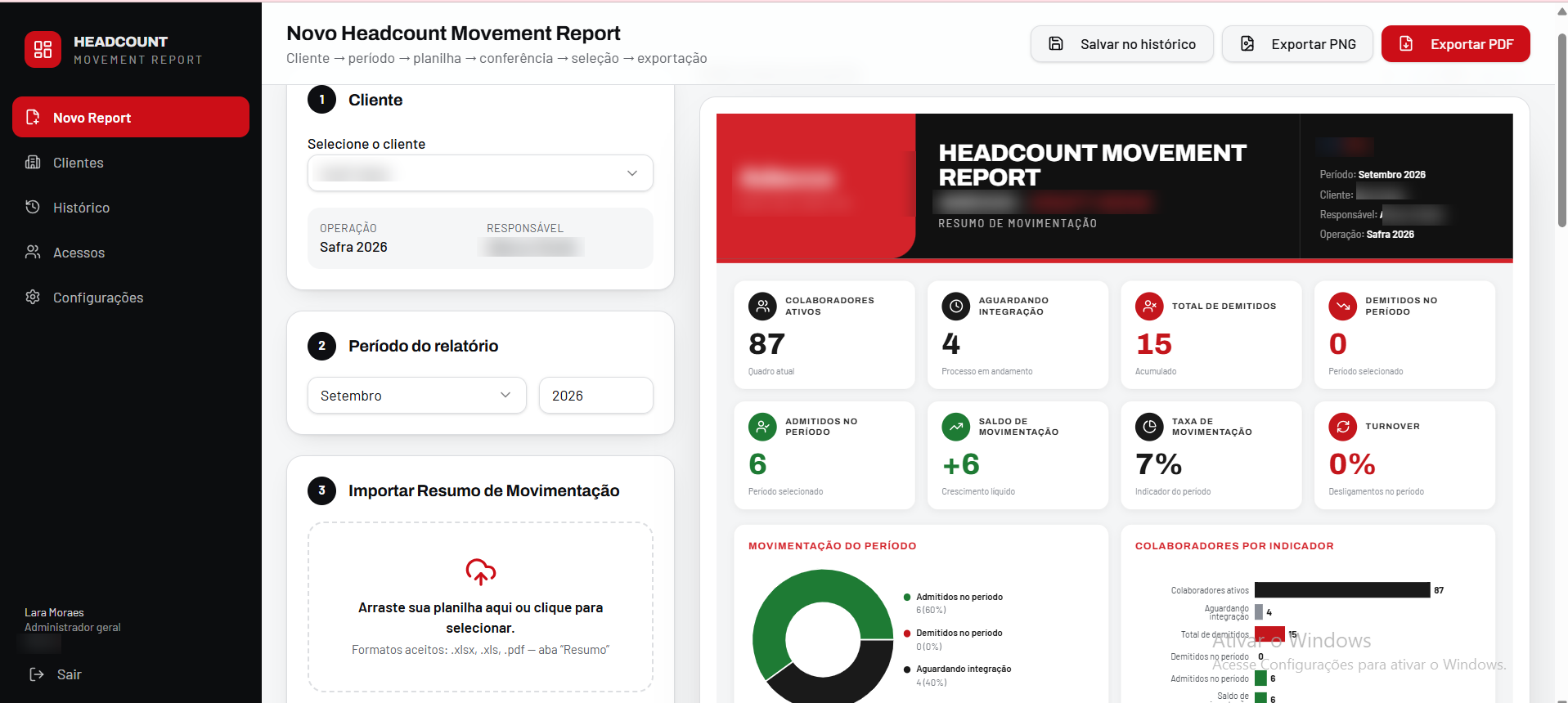The width and height of the screenshot is (1568, 703).
Task: Go to Clientes in sidebar
Action: click(x=131, y=162)
